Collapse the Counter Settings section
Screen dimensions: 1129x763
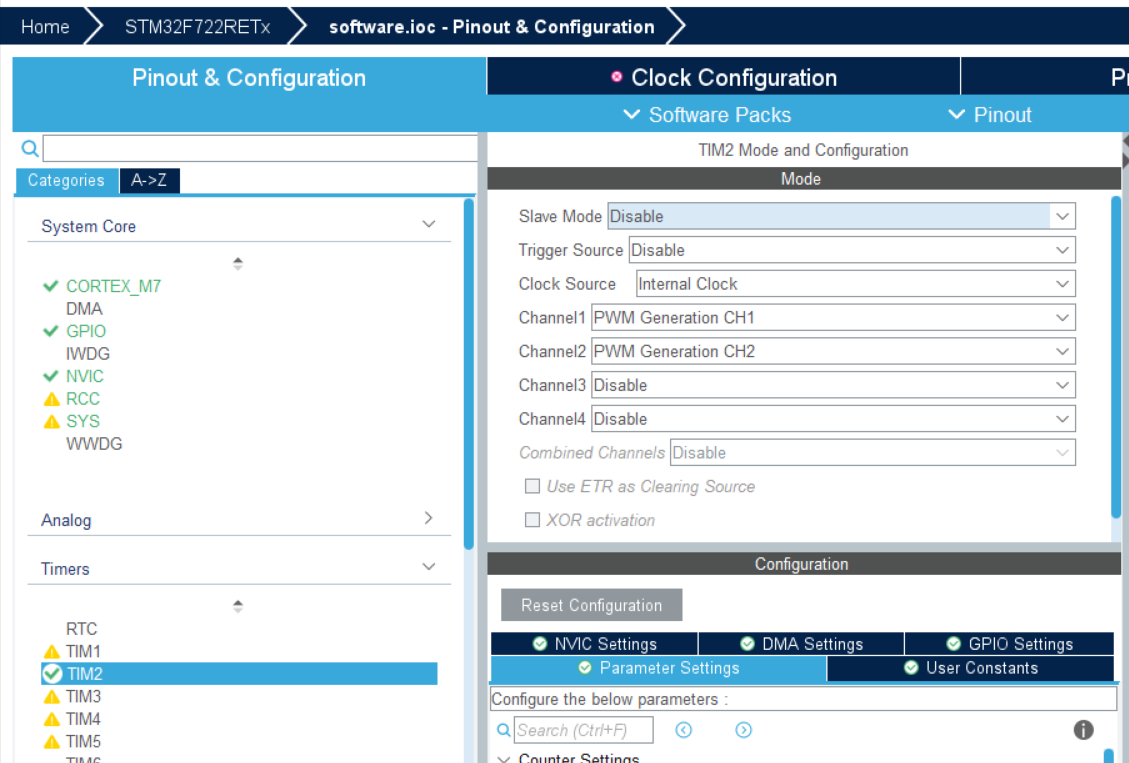504,758
